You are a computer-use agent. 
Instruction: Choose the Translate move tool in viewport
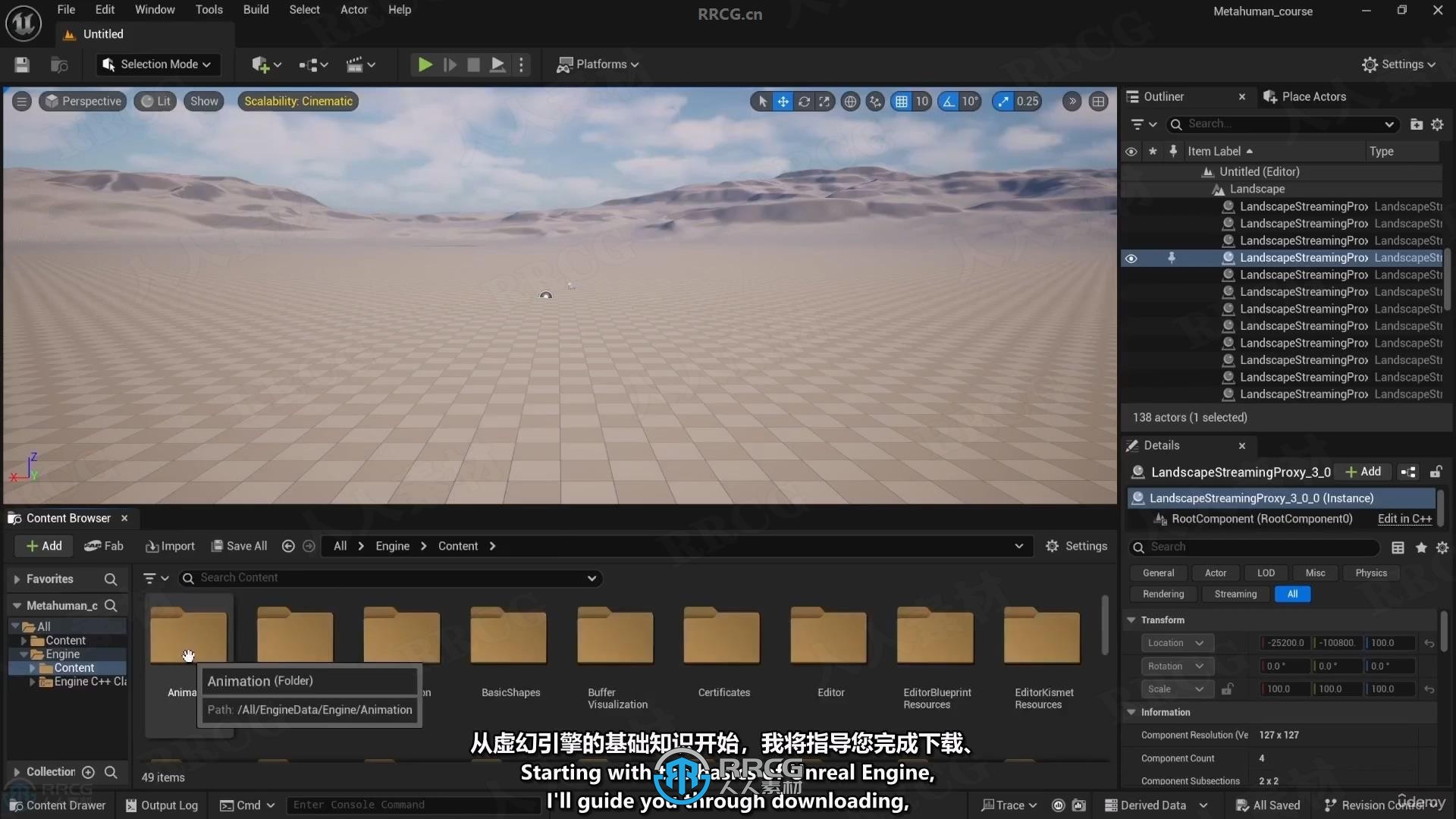coord(783,101)
